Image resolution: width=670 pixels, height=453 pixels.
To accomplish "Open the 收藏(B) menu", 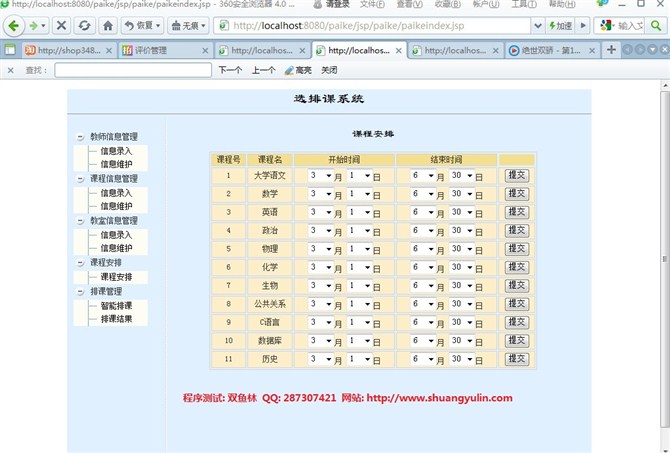I will [447, 4].
